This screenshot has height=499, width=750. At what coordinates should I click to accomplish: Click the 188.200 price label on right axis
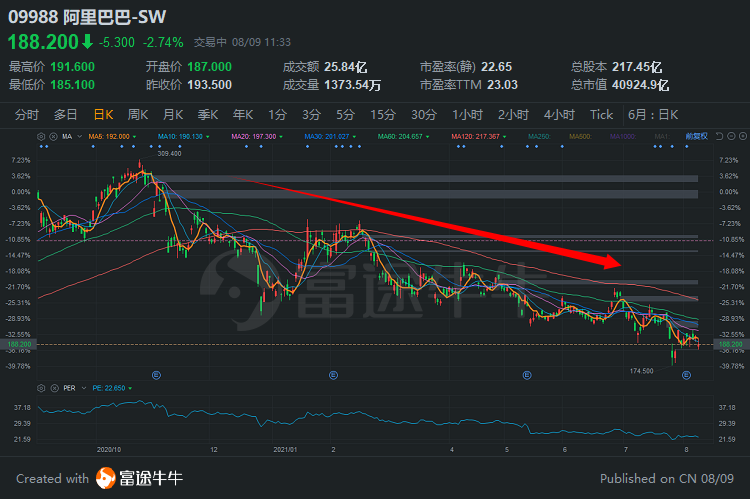[731, 344]
